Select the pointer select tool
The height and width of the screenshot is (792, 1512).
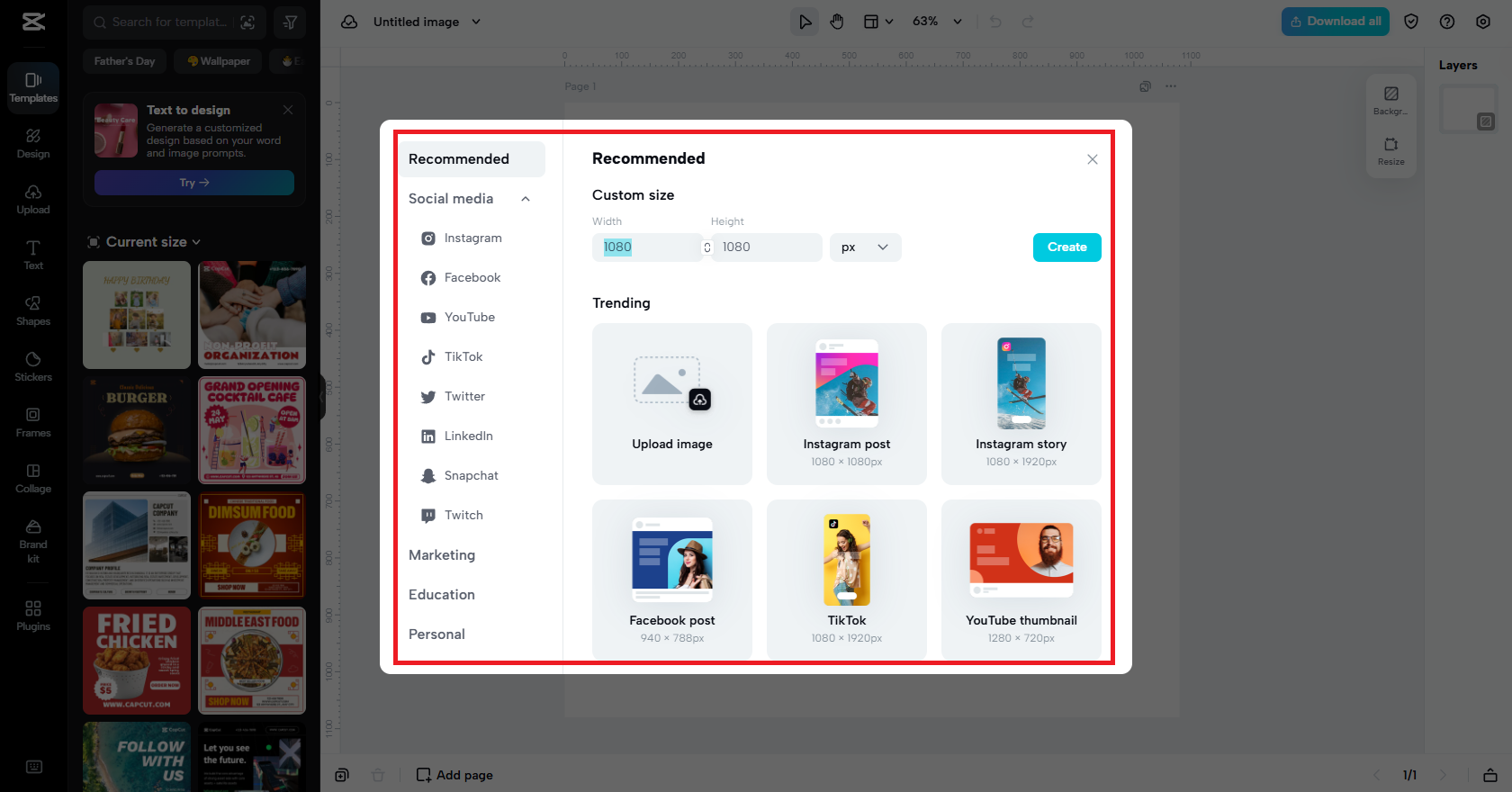pyautogui.click(x=805, y=22)
